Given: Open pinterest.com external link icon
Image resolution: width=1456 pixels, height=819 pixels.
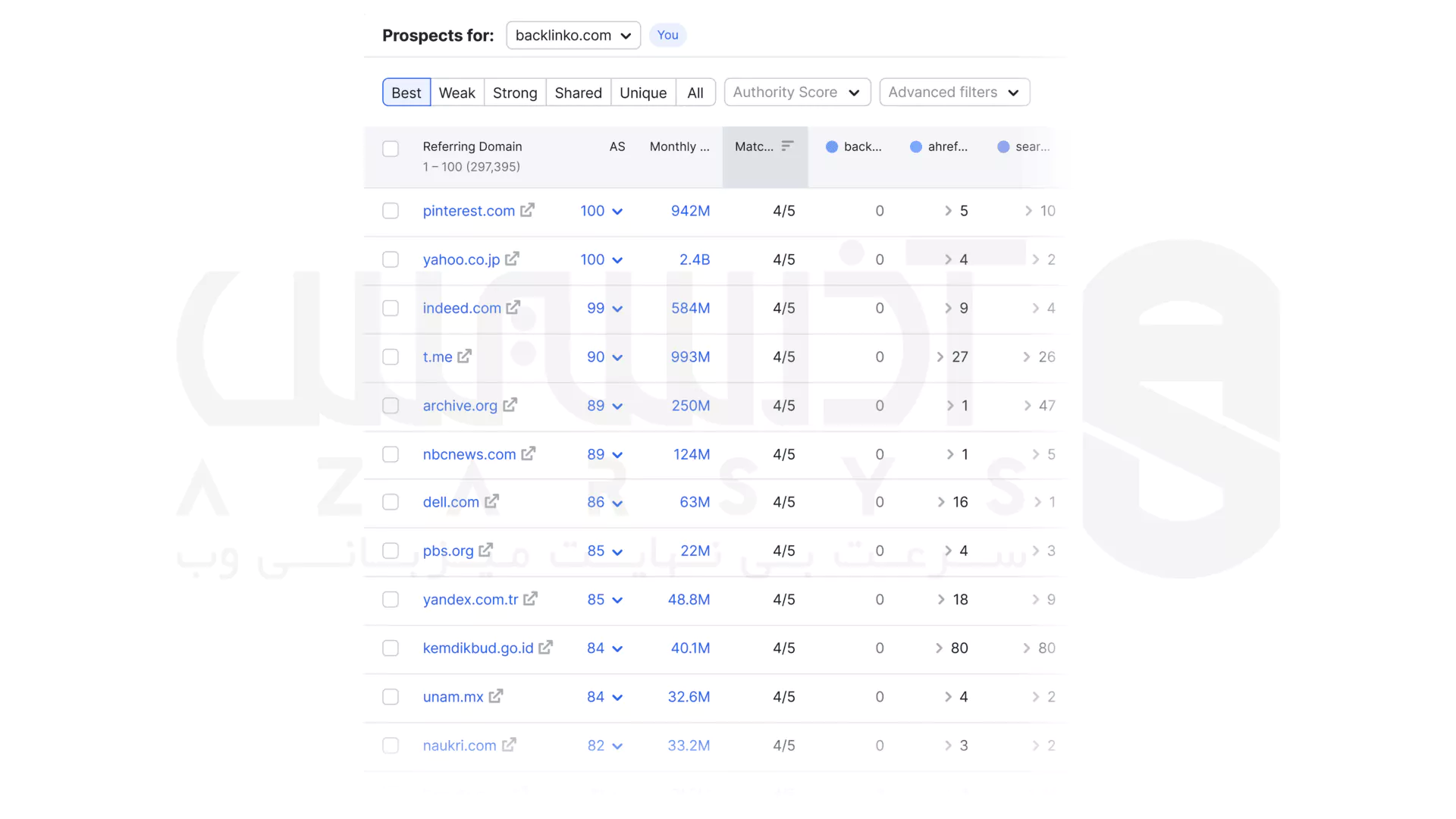Looking at the screenshot, I should click(527, 210).
